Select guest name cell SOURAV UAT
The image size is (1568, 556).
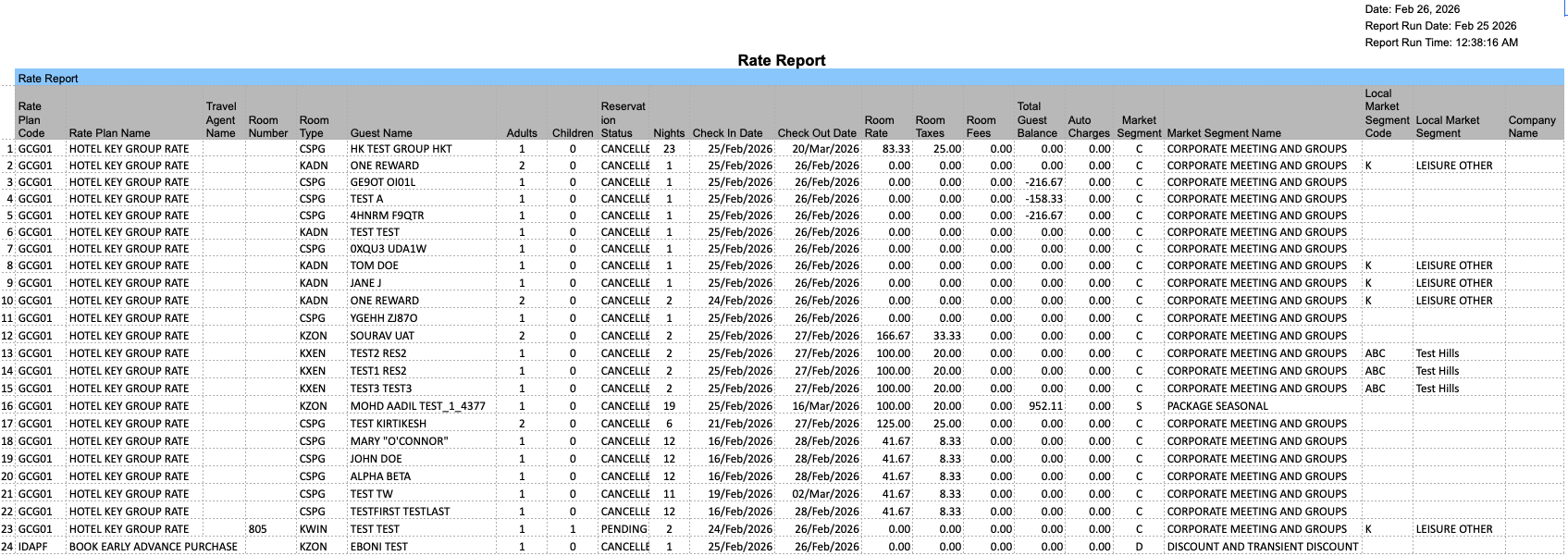point(382,336)
